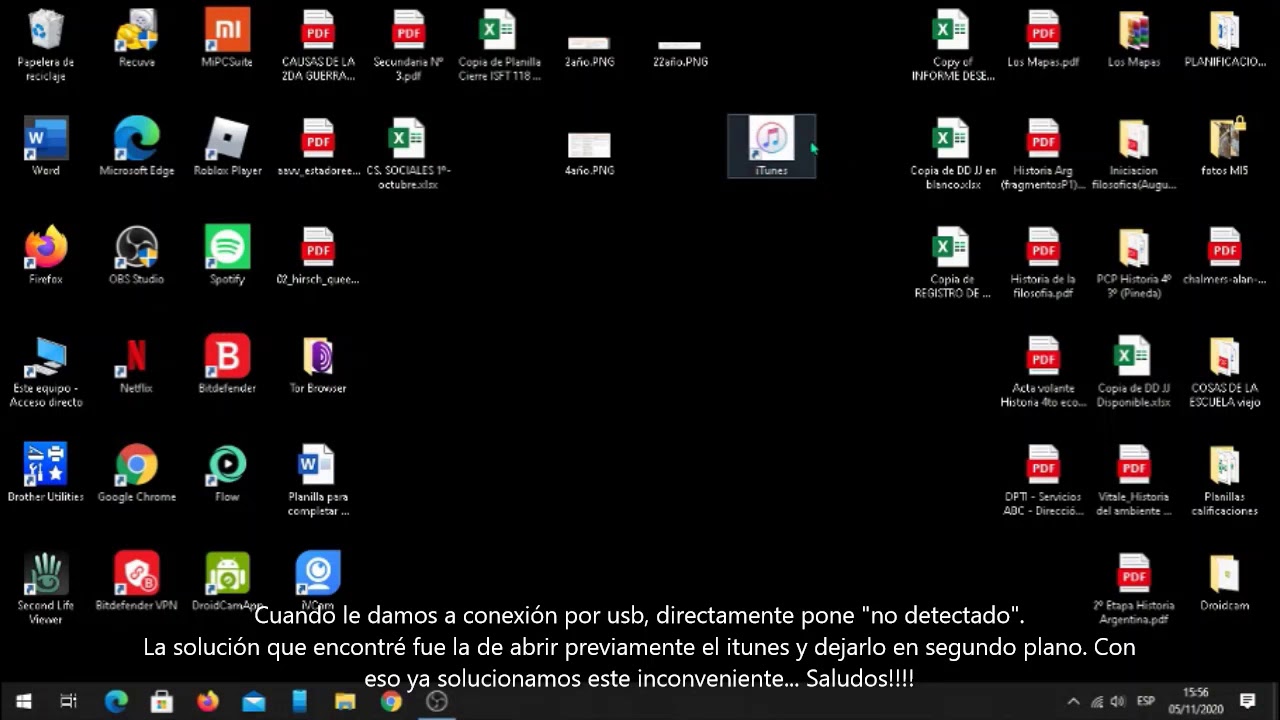Open the chalmers-alan PDF file

point(1225,255)
